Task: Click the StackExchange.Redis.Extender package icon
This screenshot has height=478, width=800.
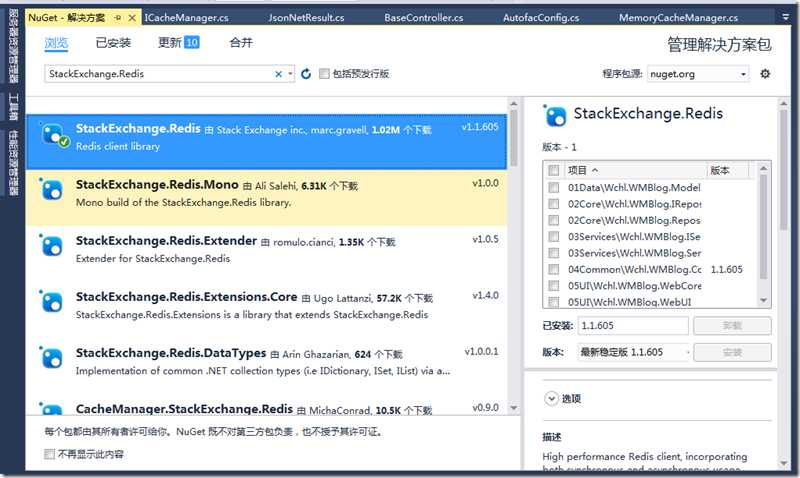Action: click(51, 245)
